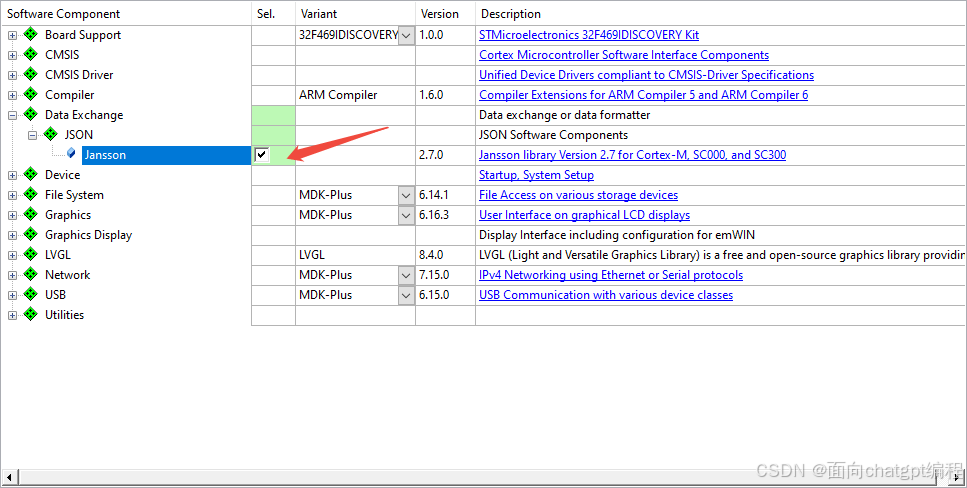Click the horizontal scrollbar right arrow
This screenshot has width=967, height=488.
tap(958, 477)
